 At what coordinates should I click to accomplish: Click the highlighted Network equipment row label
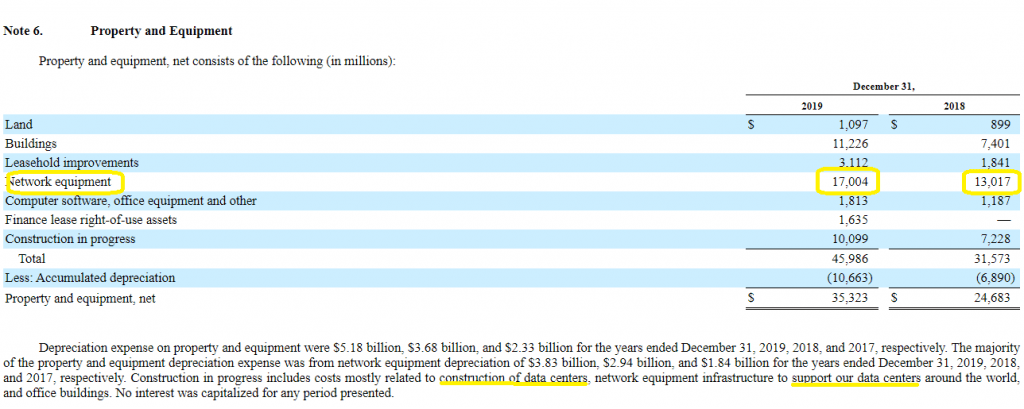62,182
